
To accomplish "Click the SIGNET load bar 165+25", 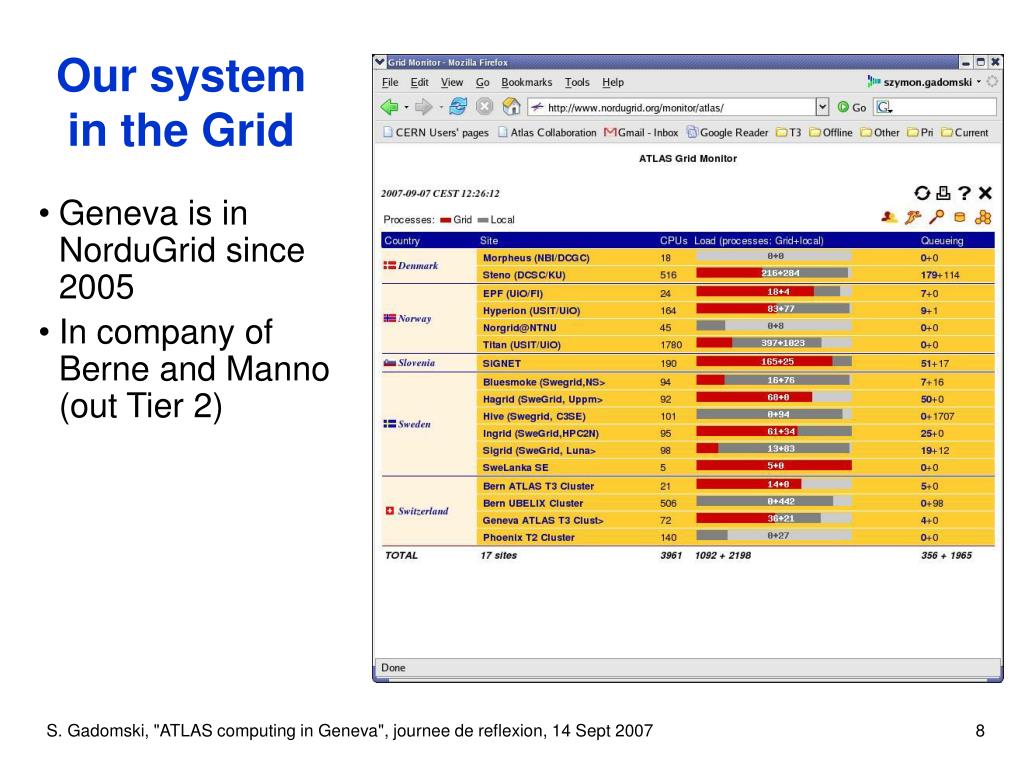I will pyautogui.click(x=774, y=361).
